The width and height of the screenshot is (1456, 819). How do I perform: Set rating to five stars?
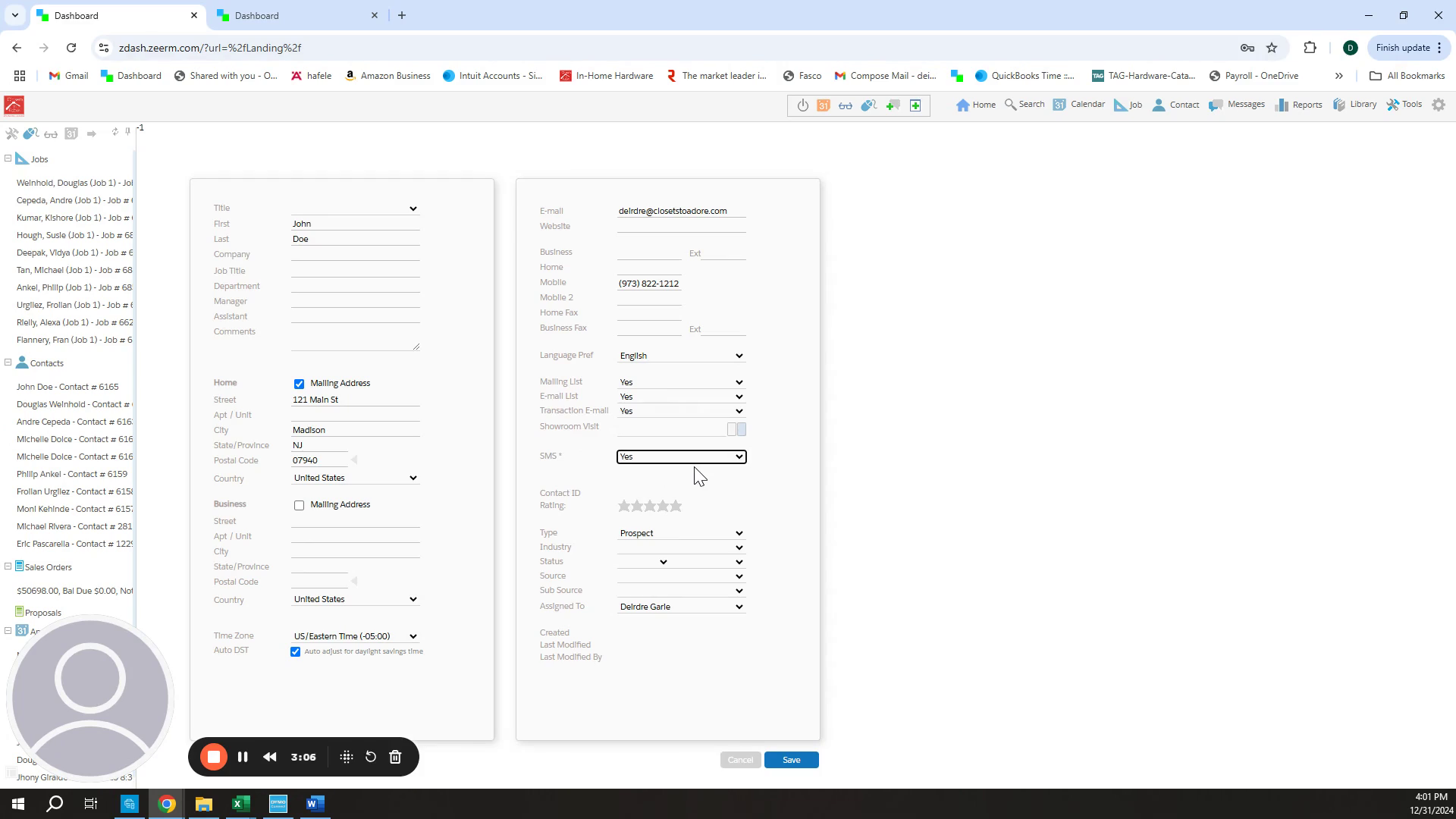click(676, 506)
